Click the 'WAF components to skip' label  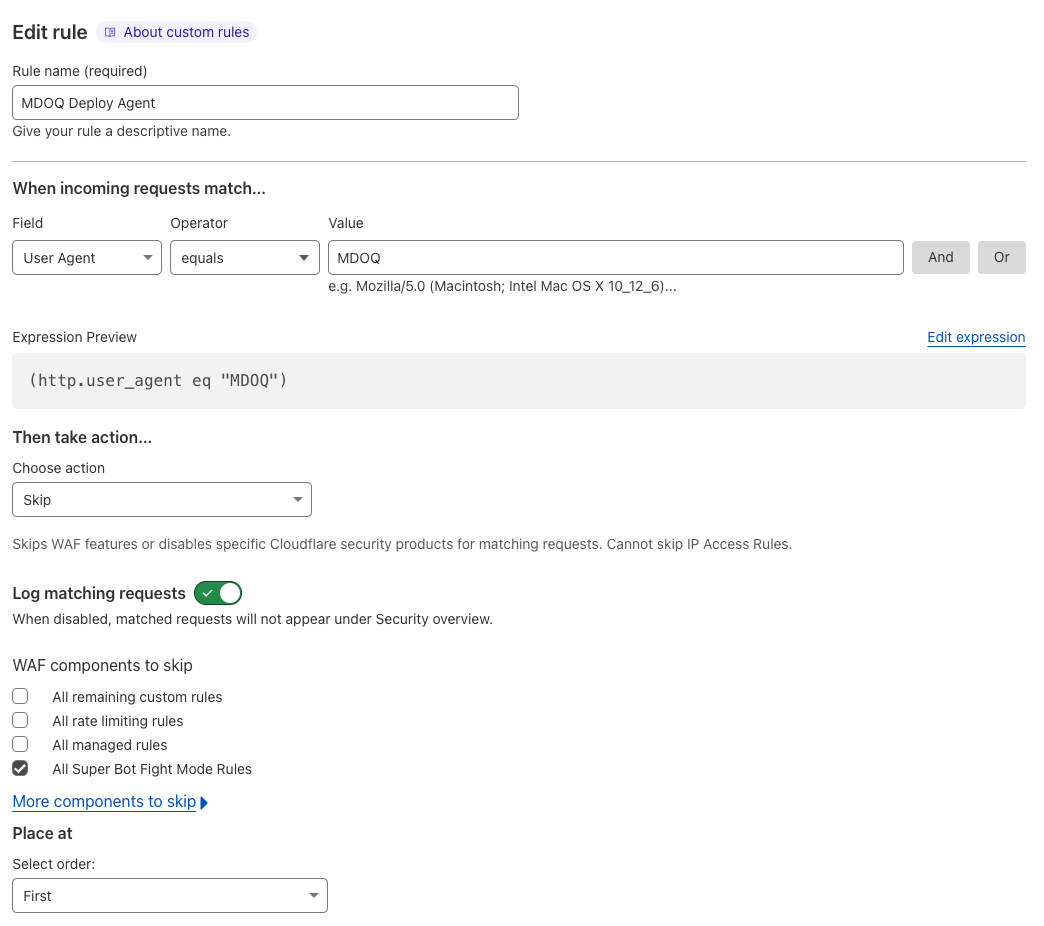coord(103,665)
